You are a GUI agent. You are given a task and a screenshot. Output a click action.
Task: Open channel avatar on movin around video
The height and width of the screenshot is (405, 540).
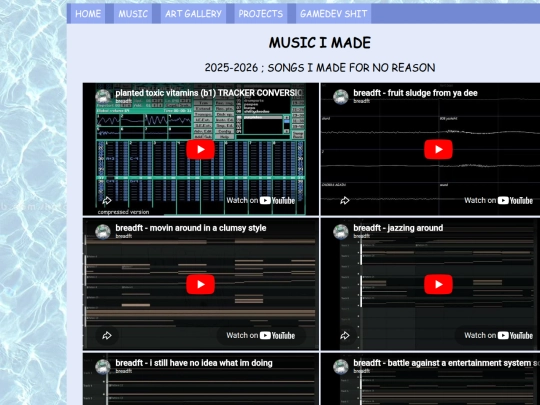[103, 232]
